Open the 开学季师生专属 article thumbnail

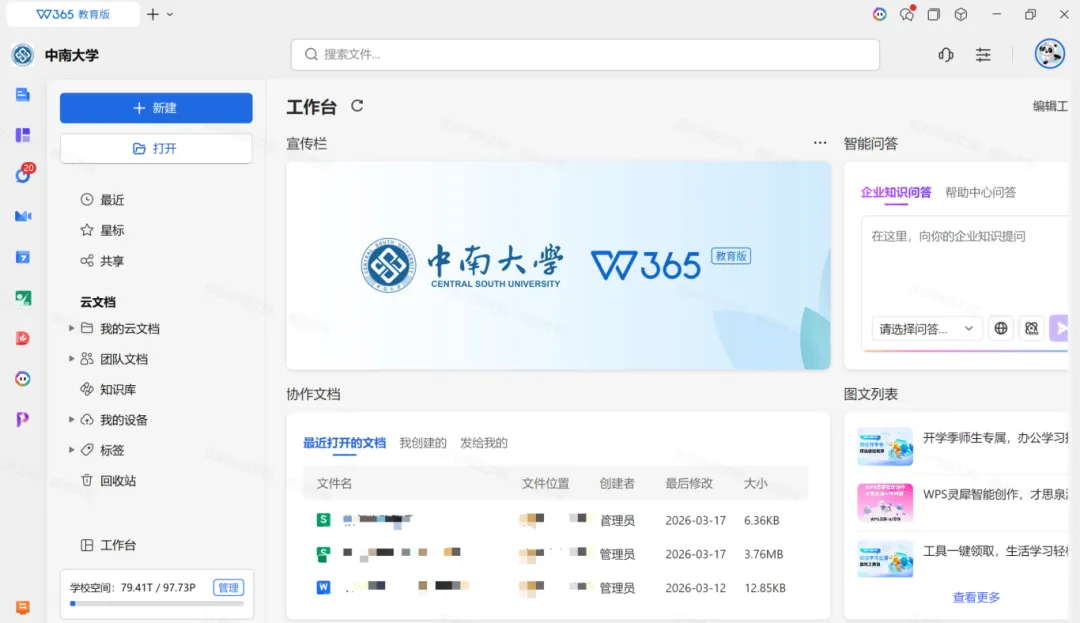[x=885, y=446]
